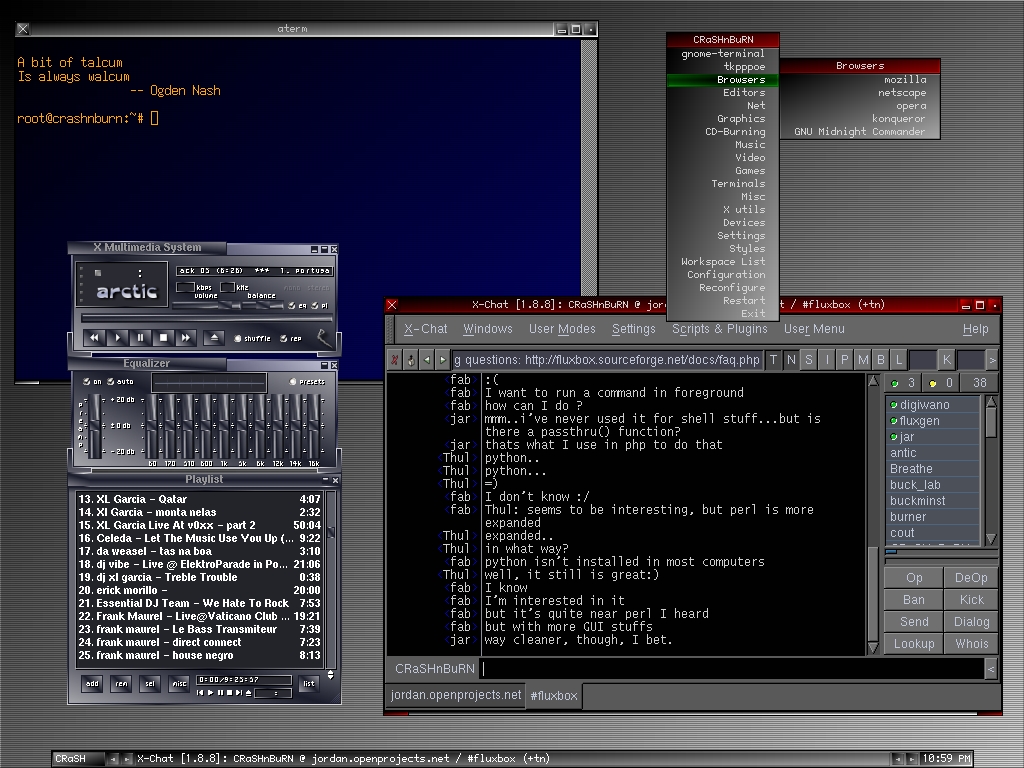Image resolution: width=1024 pixels, height=768 pixels.
Task: Select track 17 da weasel in the Playlist
Action: 199,551
